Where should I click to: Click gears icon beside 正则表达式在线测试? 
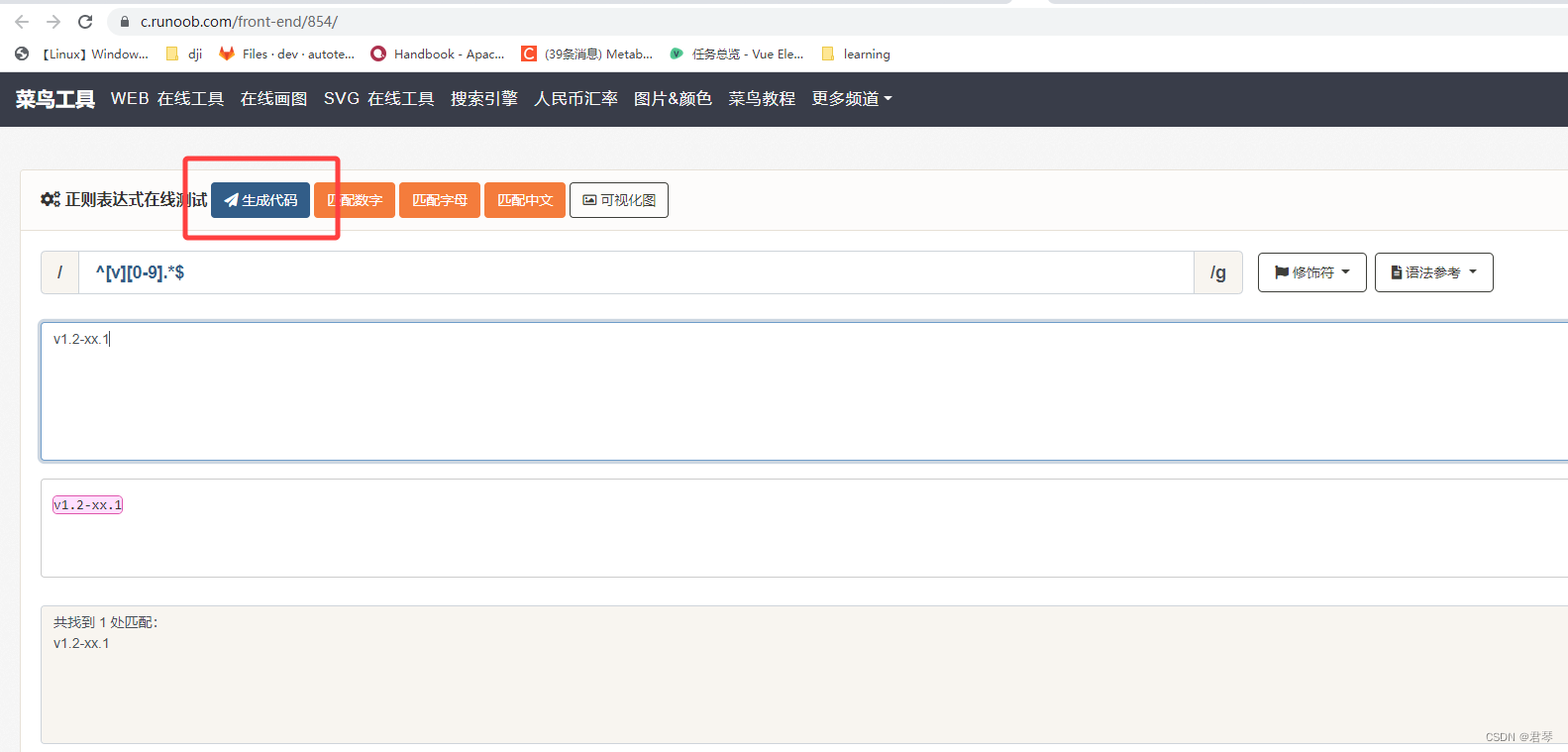click(51, 199)
